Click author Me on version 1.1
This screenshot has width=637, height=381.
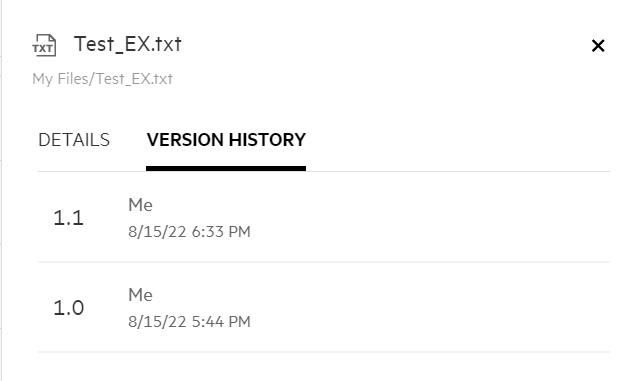click(x=140, y=205)
